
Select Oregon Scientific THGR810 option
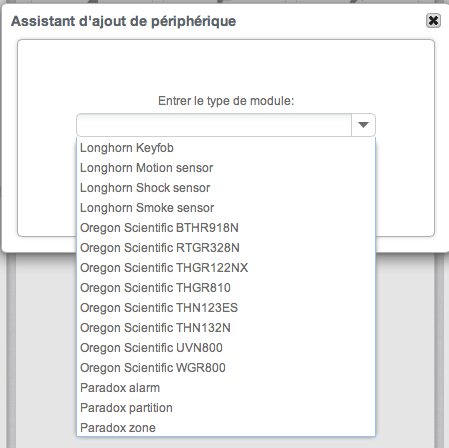point(226,288)
